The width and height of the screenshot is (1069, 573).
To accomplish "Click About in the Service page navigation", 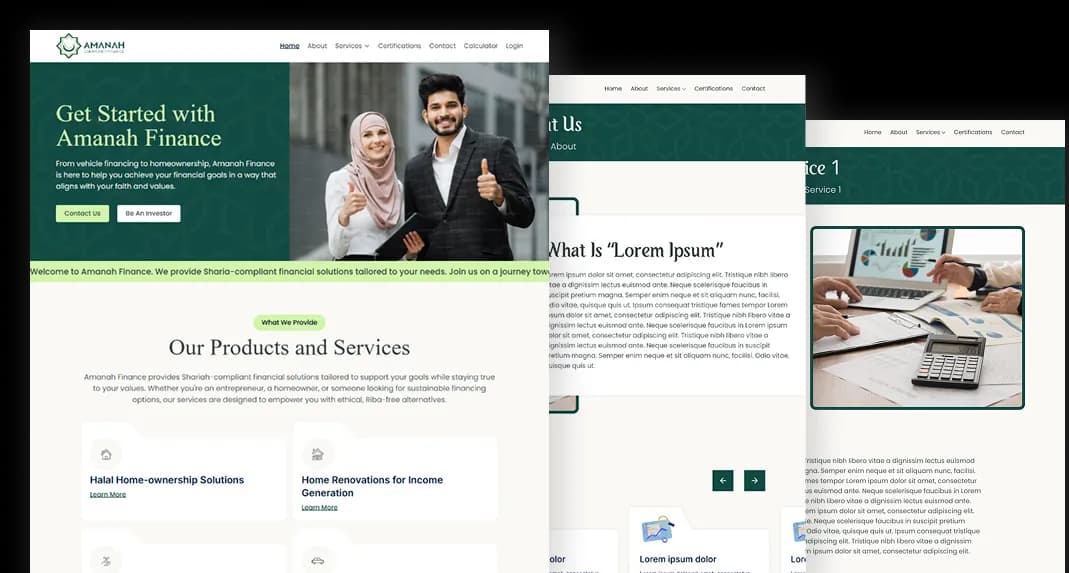I will tap(899, 132).
